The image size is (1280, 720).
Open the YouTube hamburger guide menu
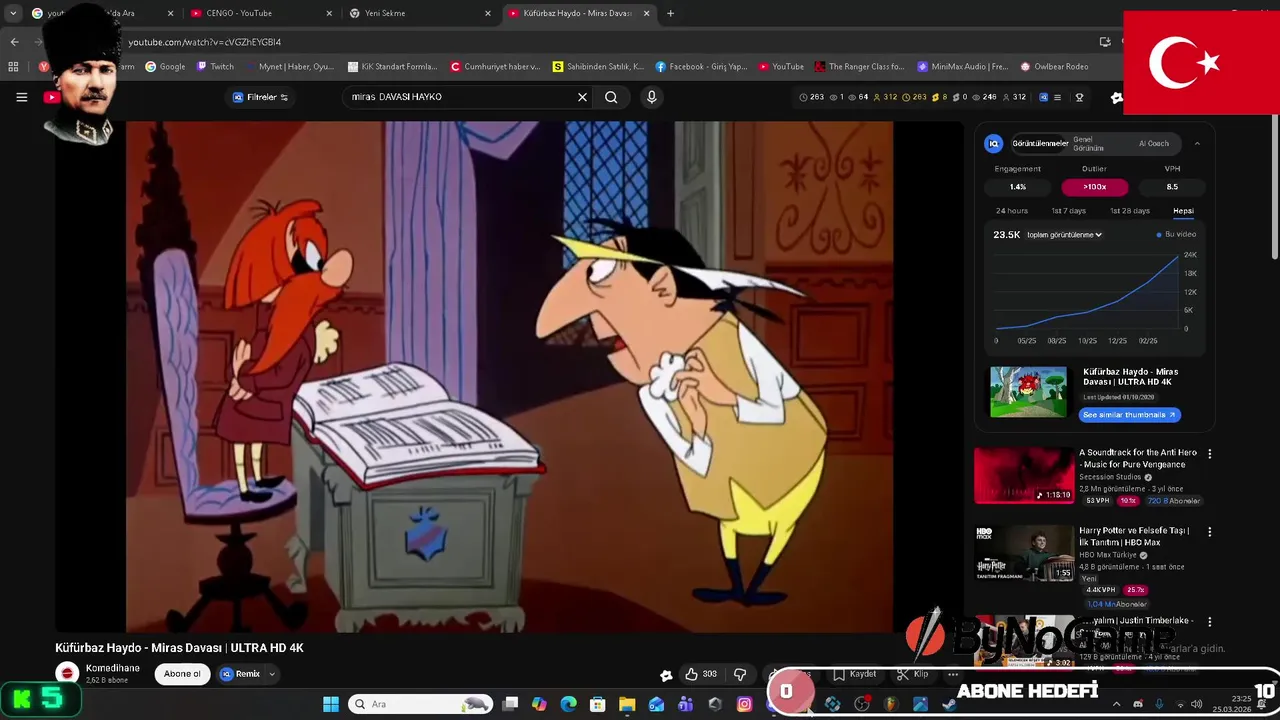click(x=21, y=97)
